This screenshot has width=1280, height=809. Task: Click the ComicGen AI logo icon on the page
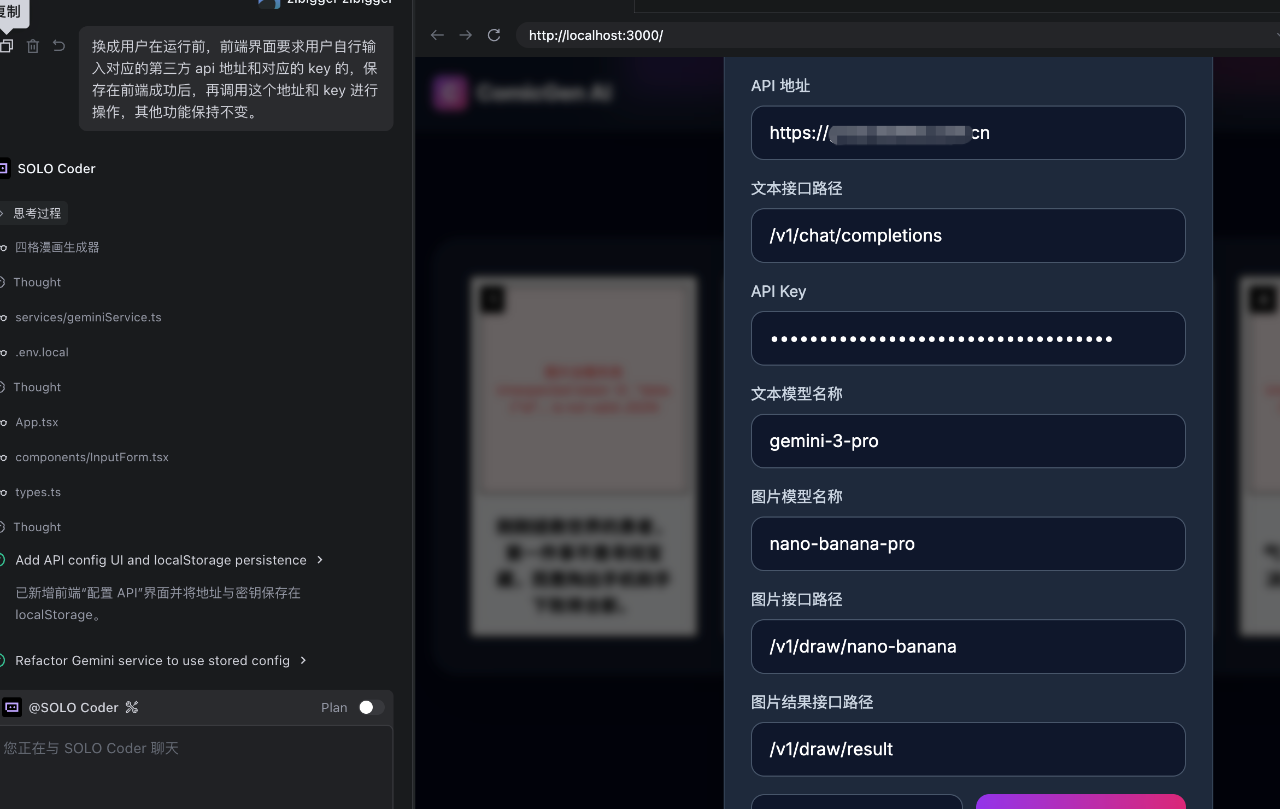pos(450,92)
